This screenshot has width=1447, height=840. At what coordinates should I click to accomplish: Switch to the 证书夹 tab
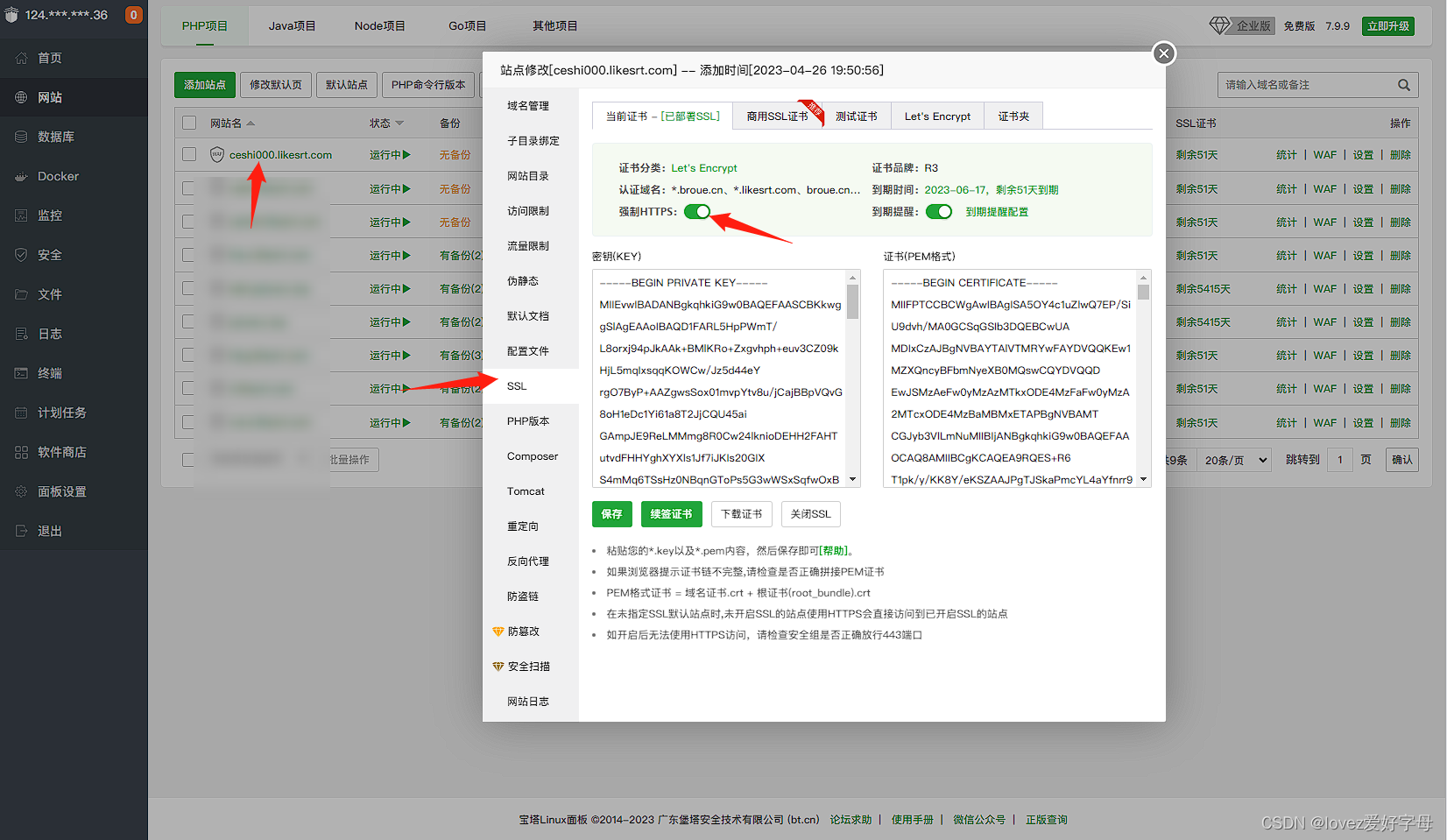[1013, 116]
